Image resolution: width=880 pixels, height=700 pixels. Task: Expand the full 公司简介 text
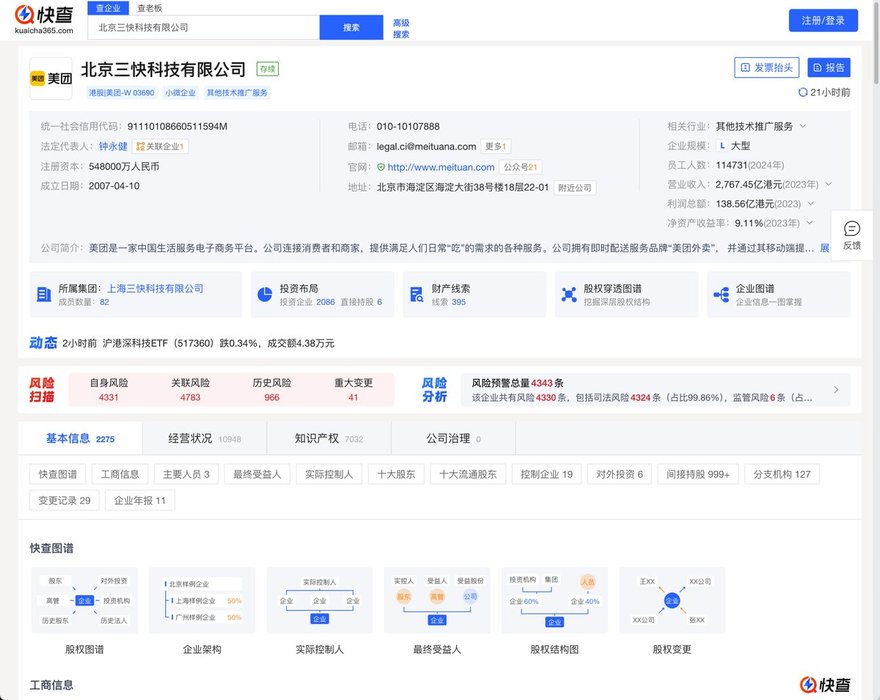(x=824, y=248)
